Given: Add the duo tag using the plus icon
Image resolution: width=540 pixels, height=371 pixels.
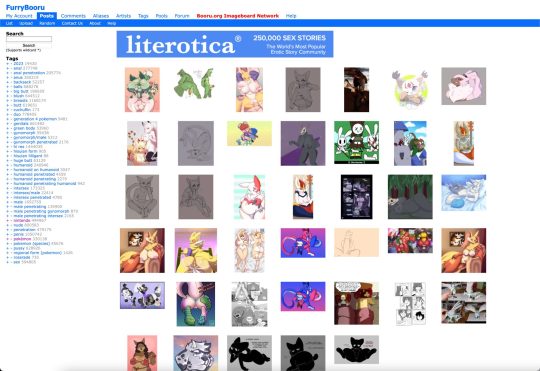Looking at the screenshot, I should tap(7, 114).
